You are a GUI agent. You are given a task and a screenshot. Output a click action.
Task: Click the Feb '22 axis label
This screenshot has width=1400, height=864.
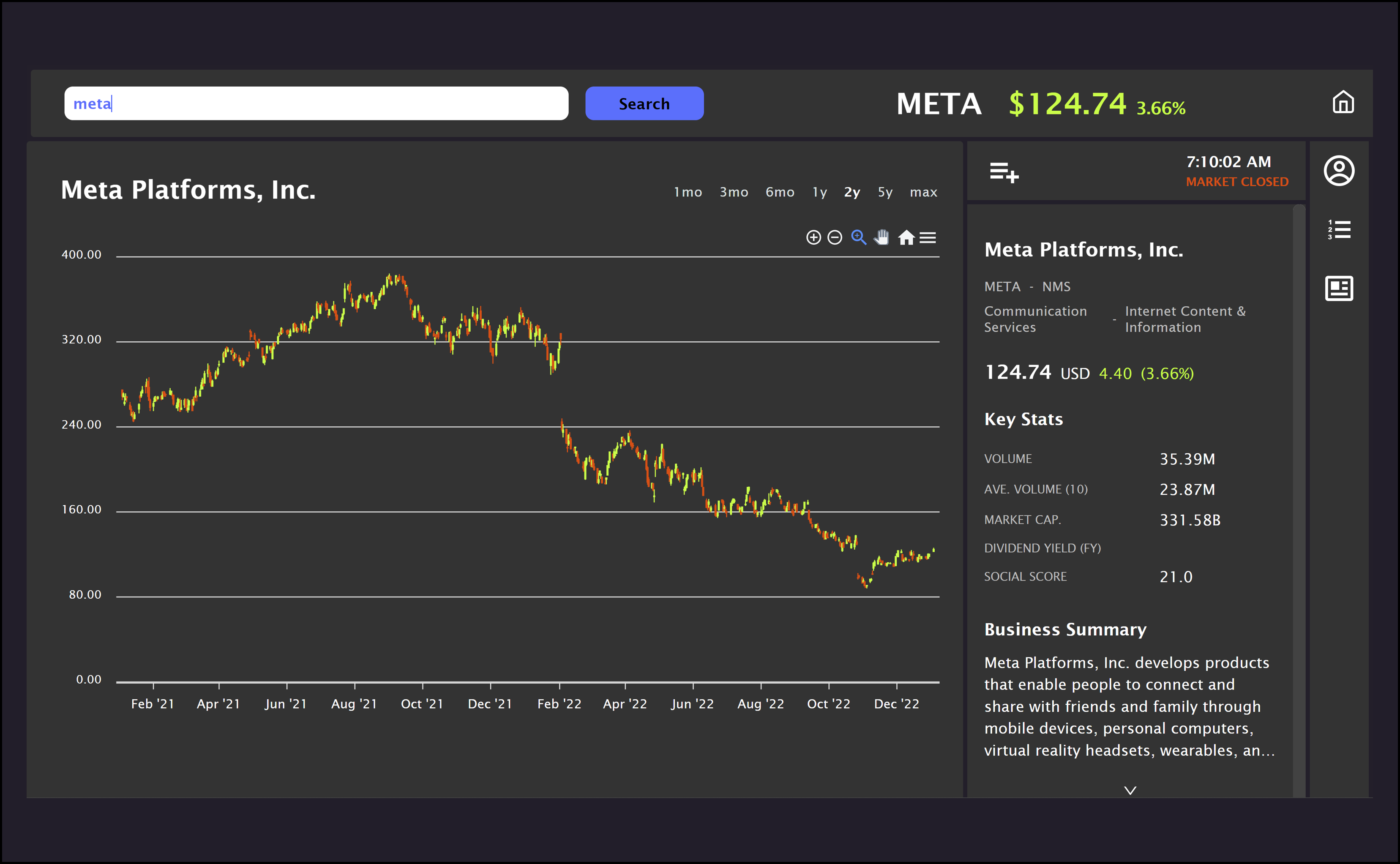[559, 705]
